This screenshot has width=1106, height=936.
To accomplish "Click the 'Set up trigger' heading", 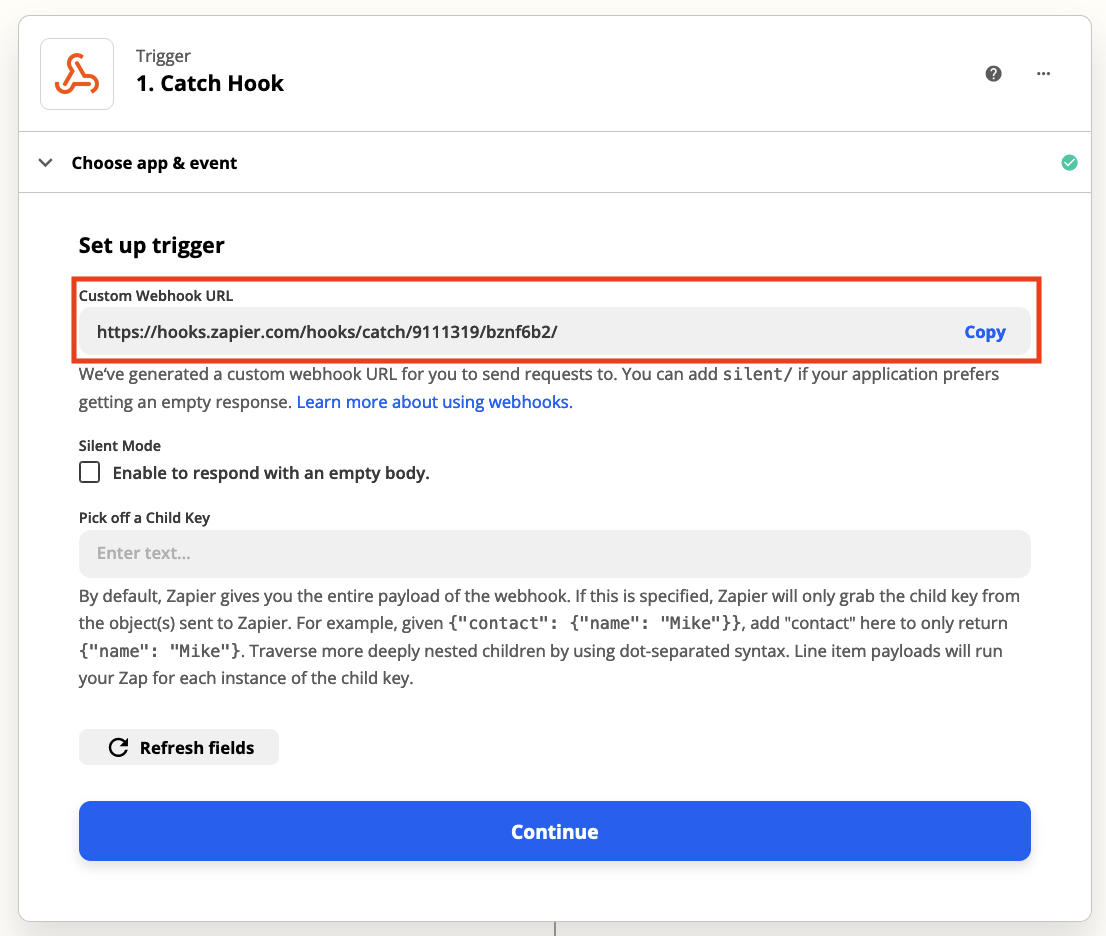I will (151, 245).
